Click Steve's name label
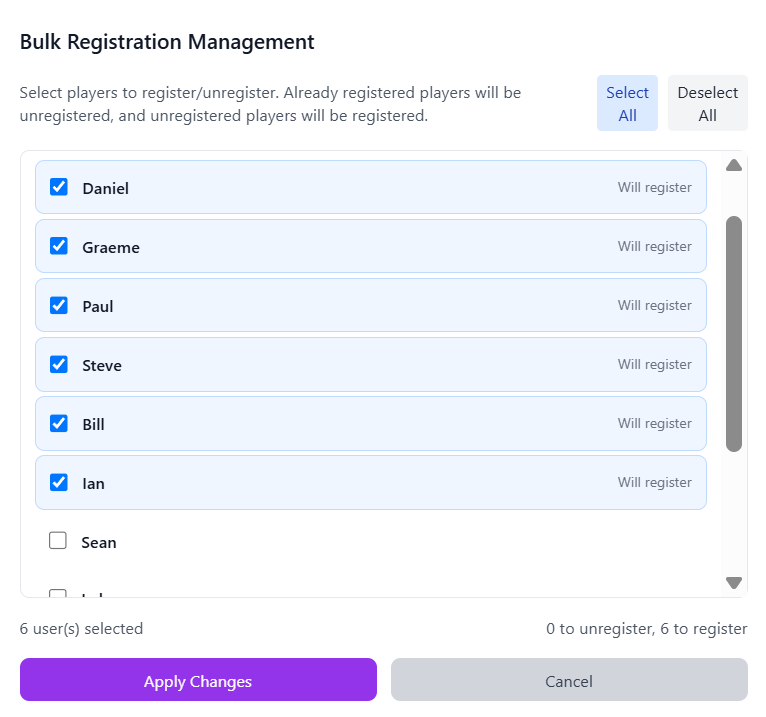 [x=102, y=365]
